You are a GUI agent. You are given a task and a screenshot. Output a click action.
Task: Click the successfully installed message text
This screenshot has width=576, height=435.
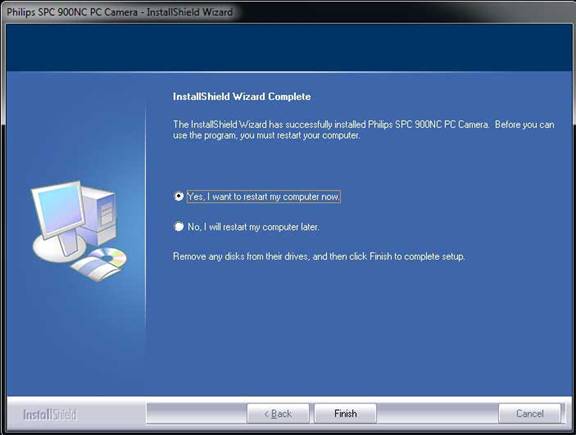tap(363, 130)
